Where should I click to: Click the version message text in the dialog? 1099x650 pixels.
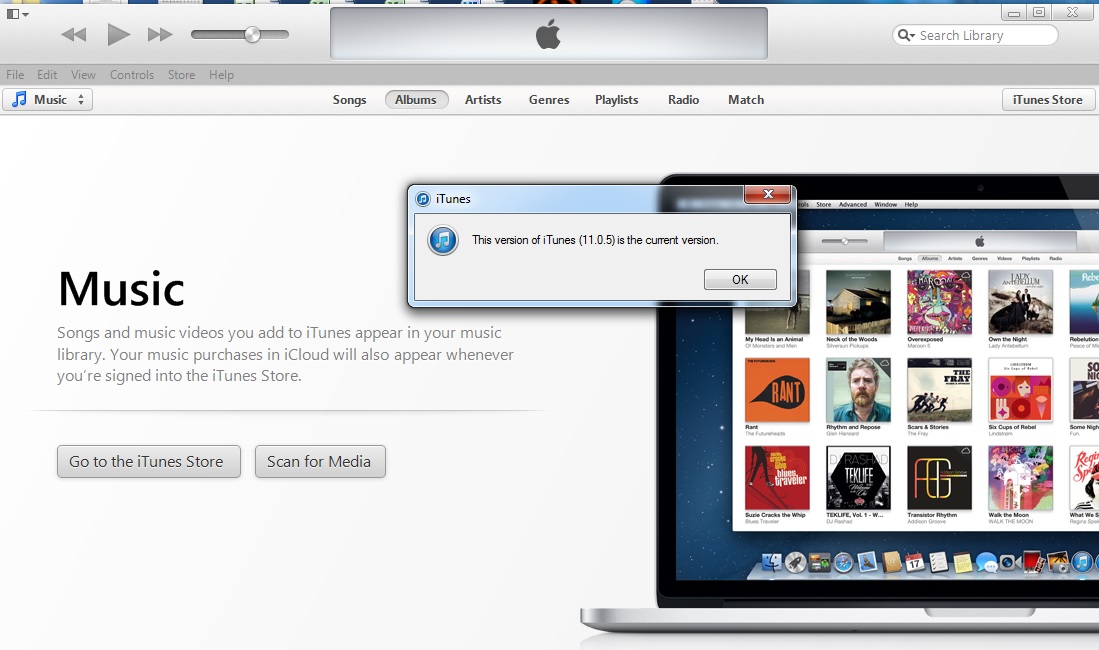(x=595, y=240)
